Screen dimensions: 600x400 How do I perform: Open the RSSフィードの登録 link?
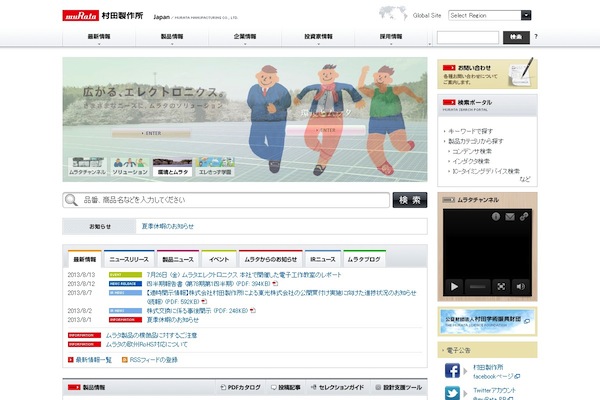point(153,360)
